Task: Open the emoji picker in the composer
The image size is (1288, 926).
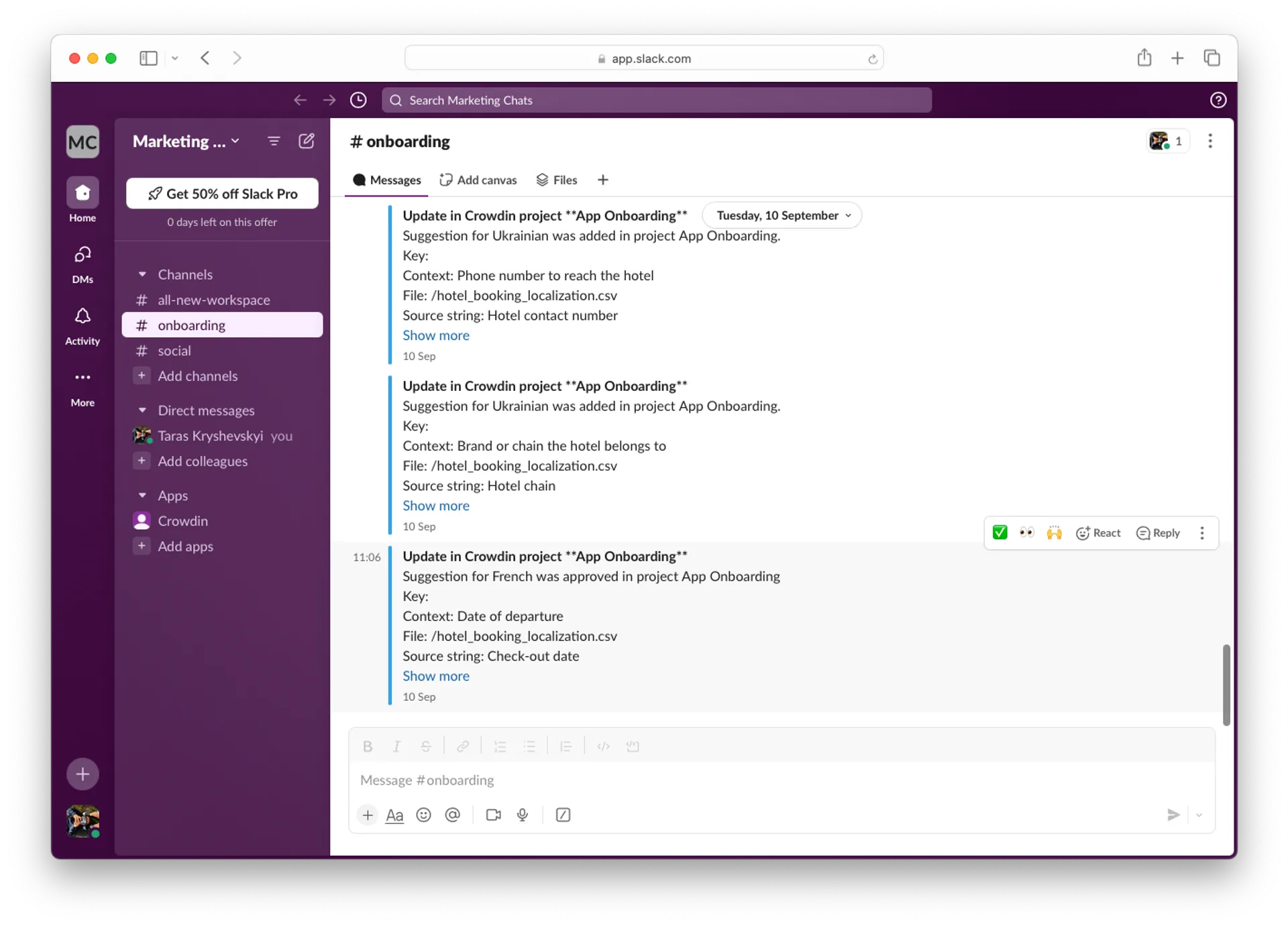Action: point(423,815)
